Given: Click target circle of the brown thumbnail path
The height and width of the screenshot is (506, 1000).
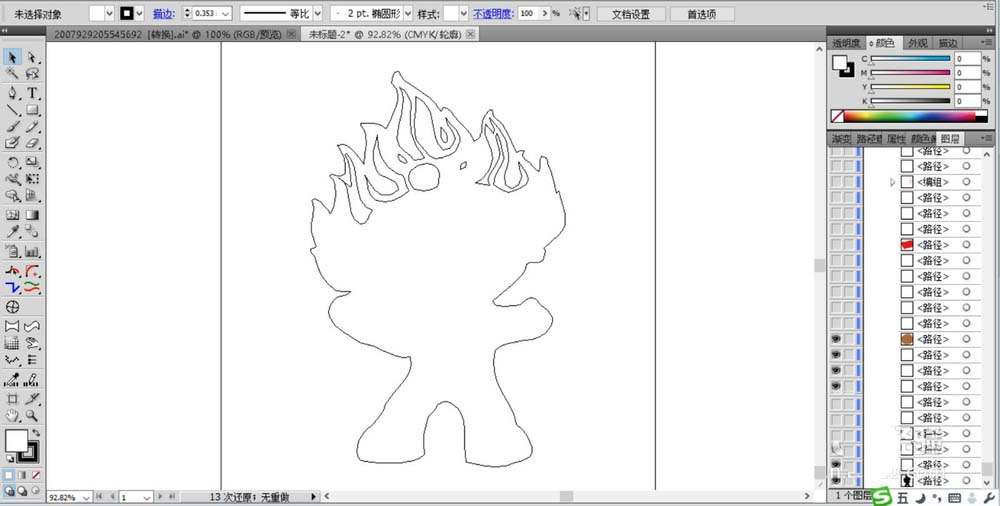Looking at the screenshot, I should [966, 339].
